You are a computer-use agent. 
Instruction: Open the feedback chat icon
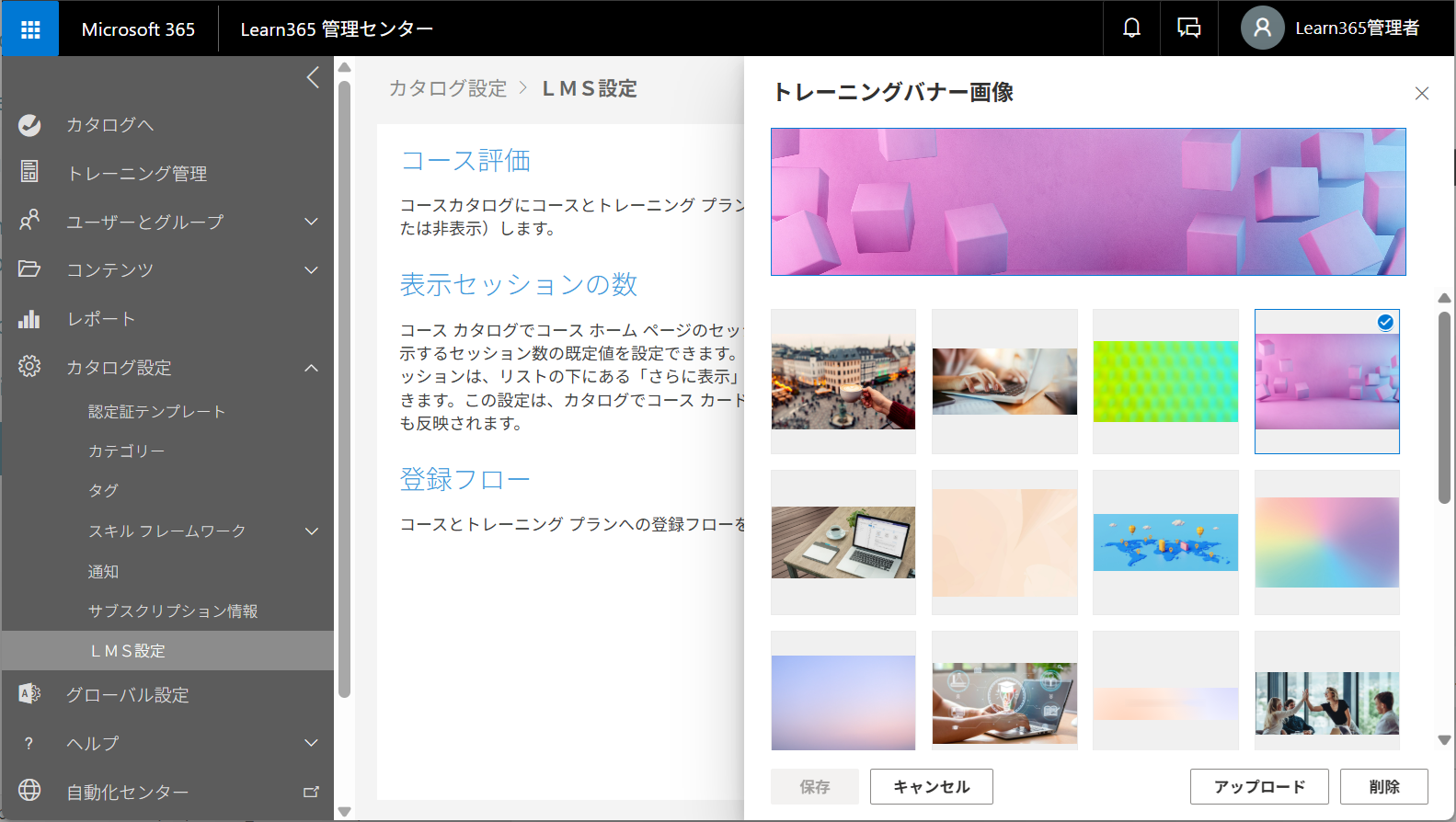[1189, 29]
